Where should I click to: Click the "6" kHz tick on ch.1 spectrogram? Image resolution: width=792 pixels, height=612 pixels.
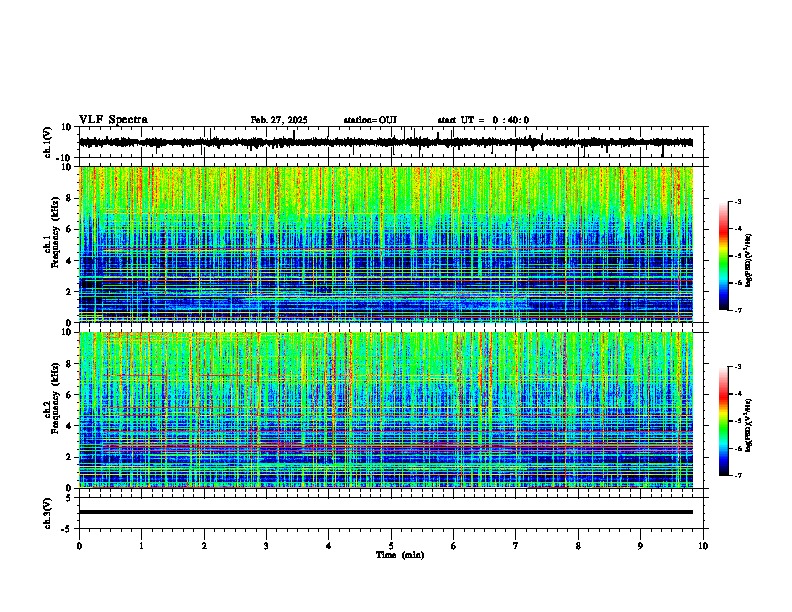(x=70, y=229)
